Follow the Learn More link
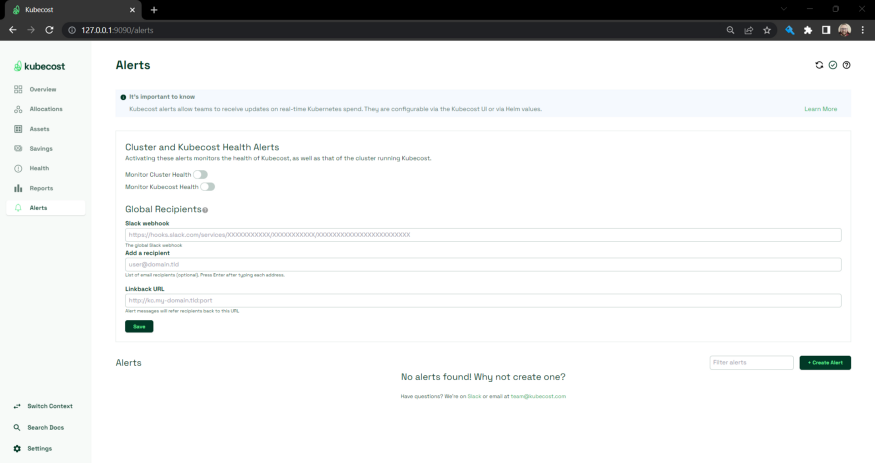Screen dimensions: 875x463 pyautogui.click(x=820, y=109)
